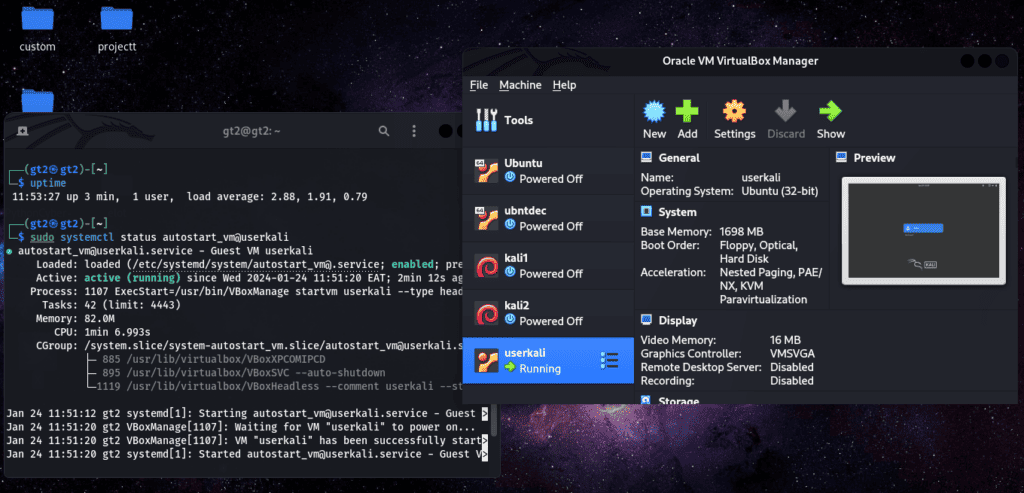Click the 'Video Memory: 16 MB' row
The image size is (1024, 493).
(x=720, y=340)
